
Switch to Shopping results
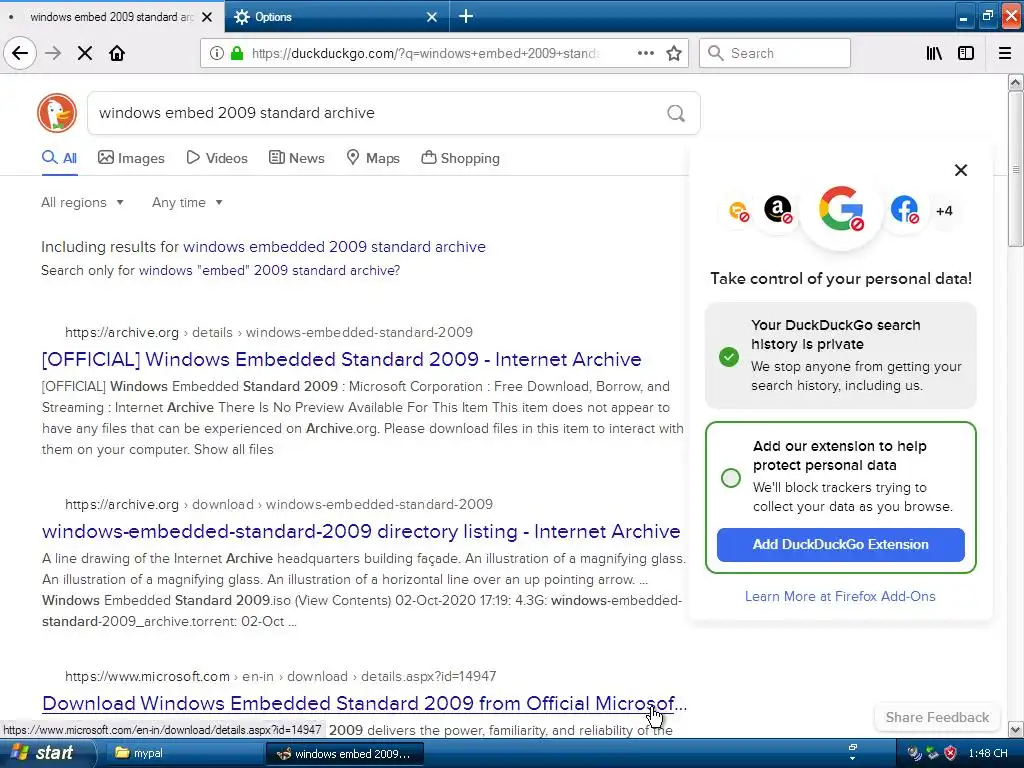click(460, 158)
